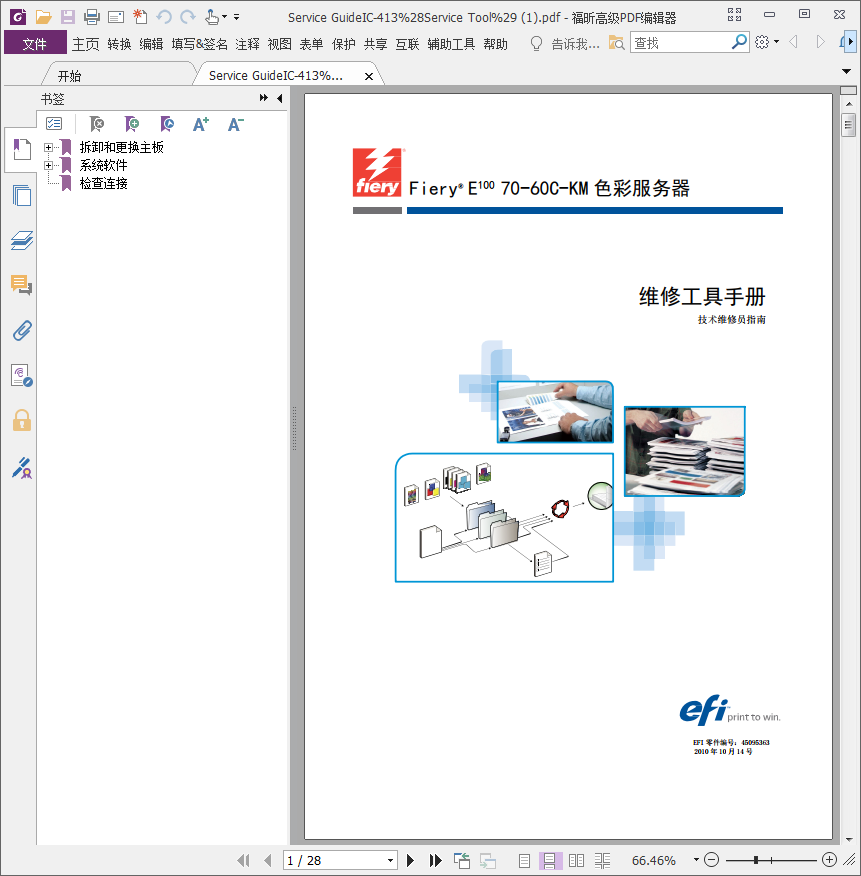Viewport: 861px width, 876px height.
Task: Expand the 书签 panel with double arrow
Action: [x=263, y=98]
